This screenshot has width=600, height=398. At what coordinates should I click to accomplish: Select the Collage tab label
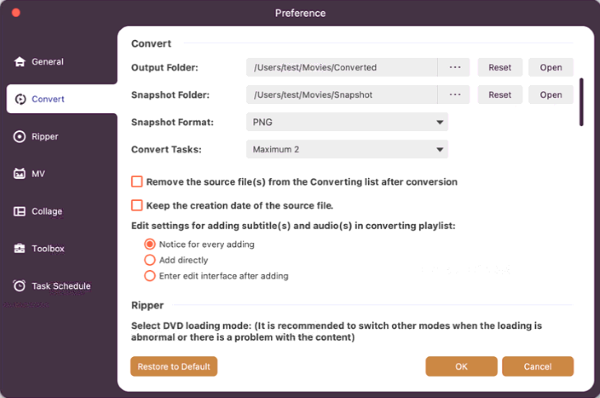tap(47, 211)
